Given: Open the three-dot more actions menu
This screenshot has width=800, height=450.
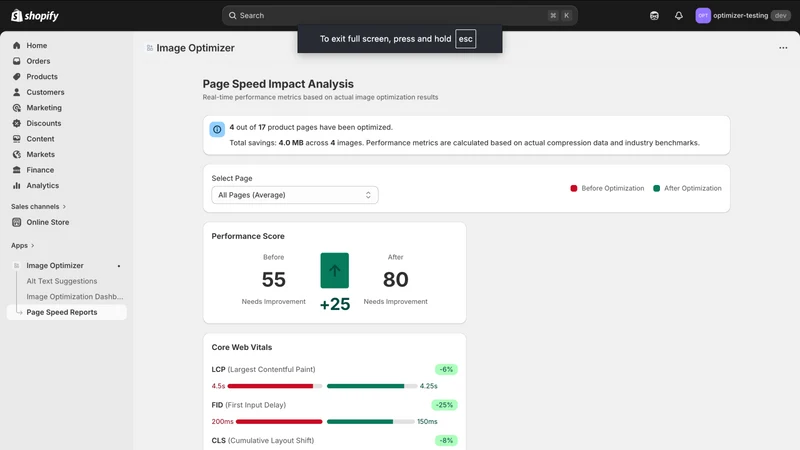Looking at the screenshot, I should click(783, 48).
